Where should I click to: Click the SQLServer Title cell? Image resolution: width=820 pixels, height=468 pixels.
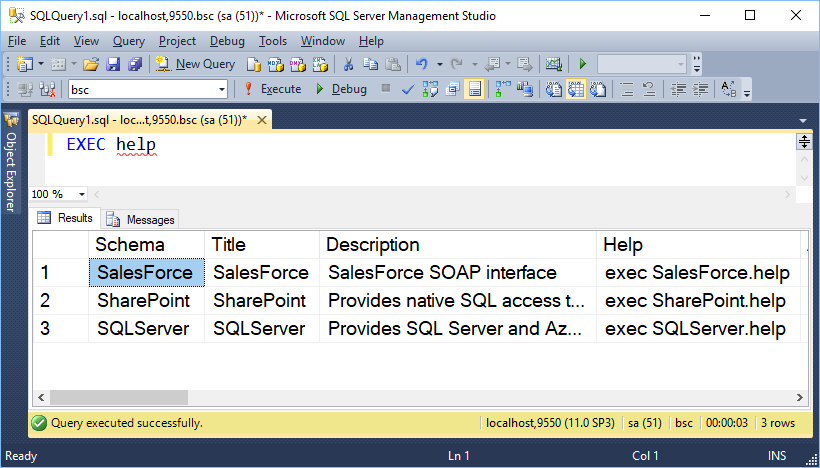click(262, 329)
